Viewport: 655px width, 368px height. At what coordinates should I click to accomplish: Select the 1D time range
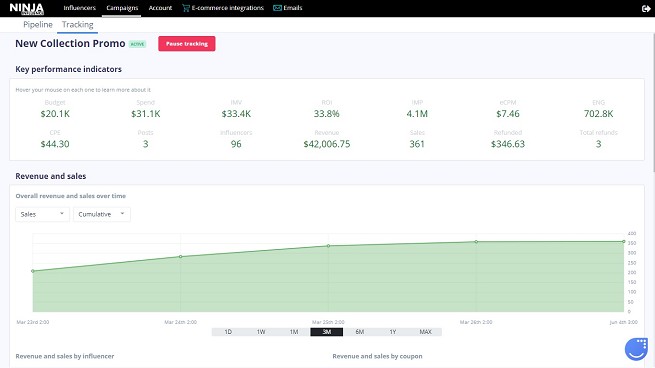tap(228, 332)
